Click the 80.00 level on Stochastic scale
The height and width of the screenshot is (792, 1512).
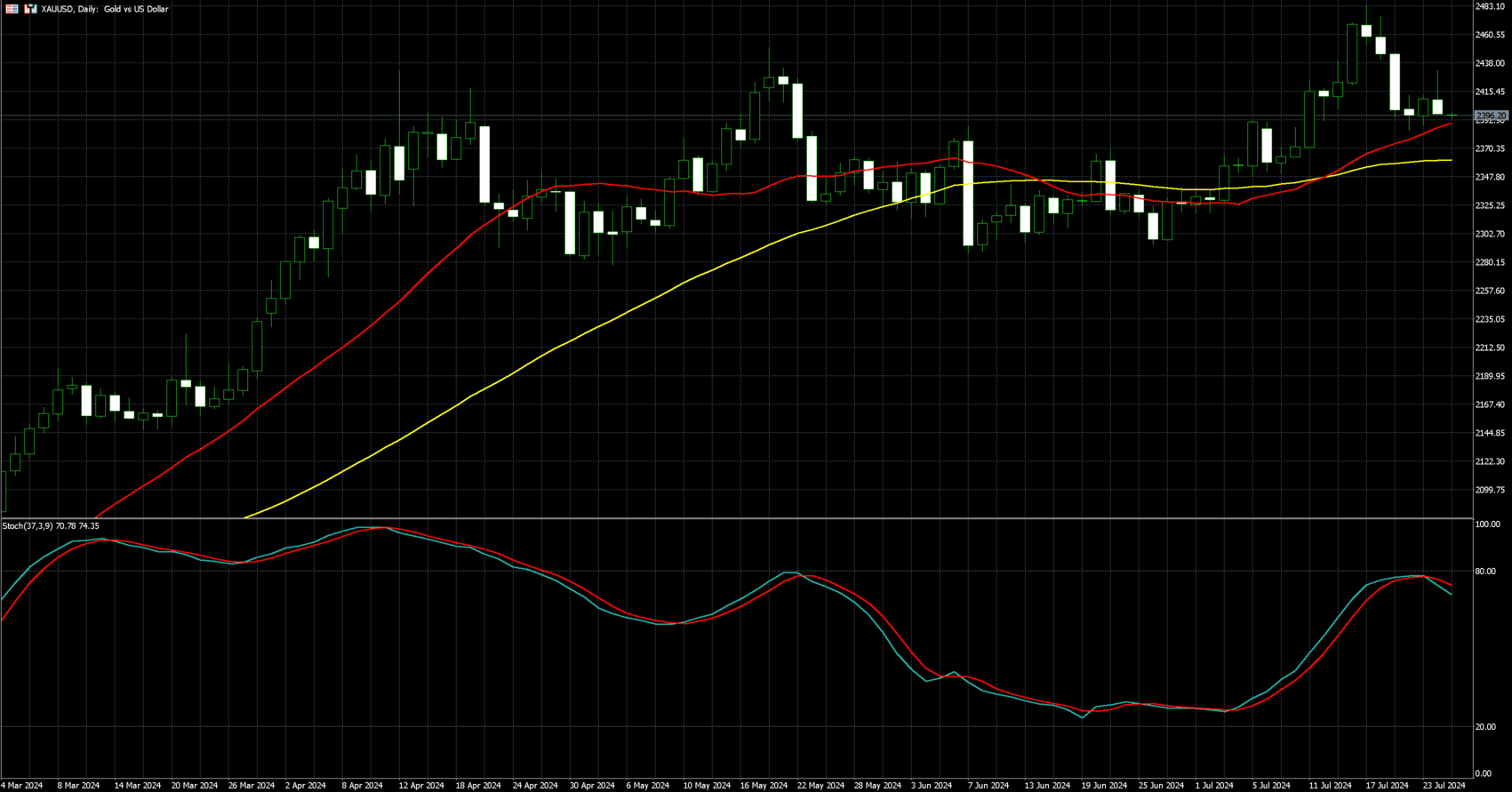pyautogui.click(x=1485, y=572)
